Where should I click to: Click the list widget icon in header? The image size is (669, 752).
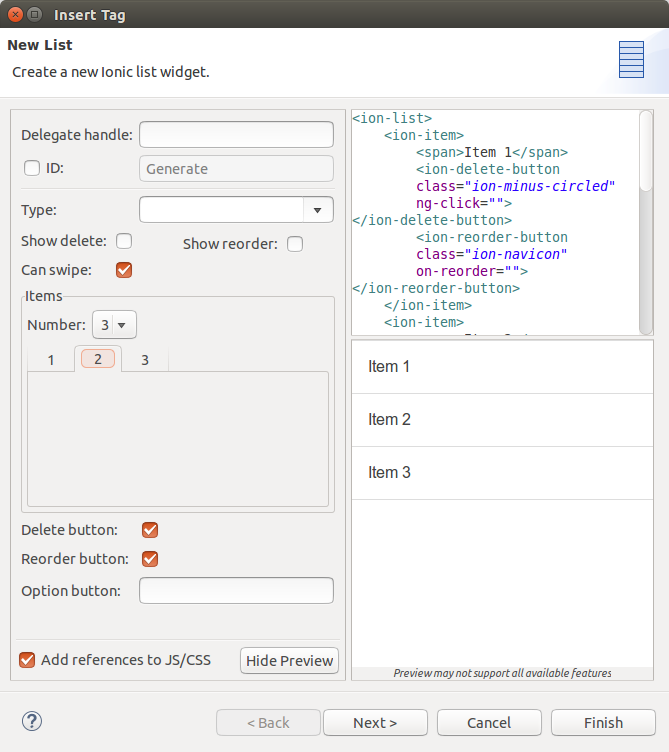pos(631,60)
